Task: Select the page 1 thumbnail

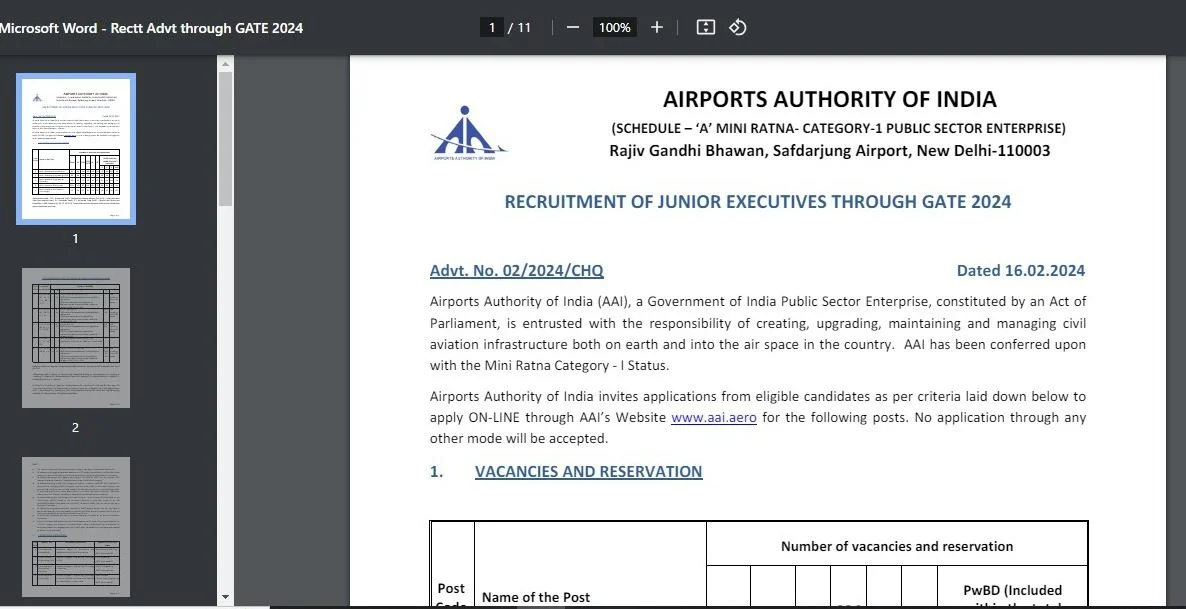Action: (76, 149)
